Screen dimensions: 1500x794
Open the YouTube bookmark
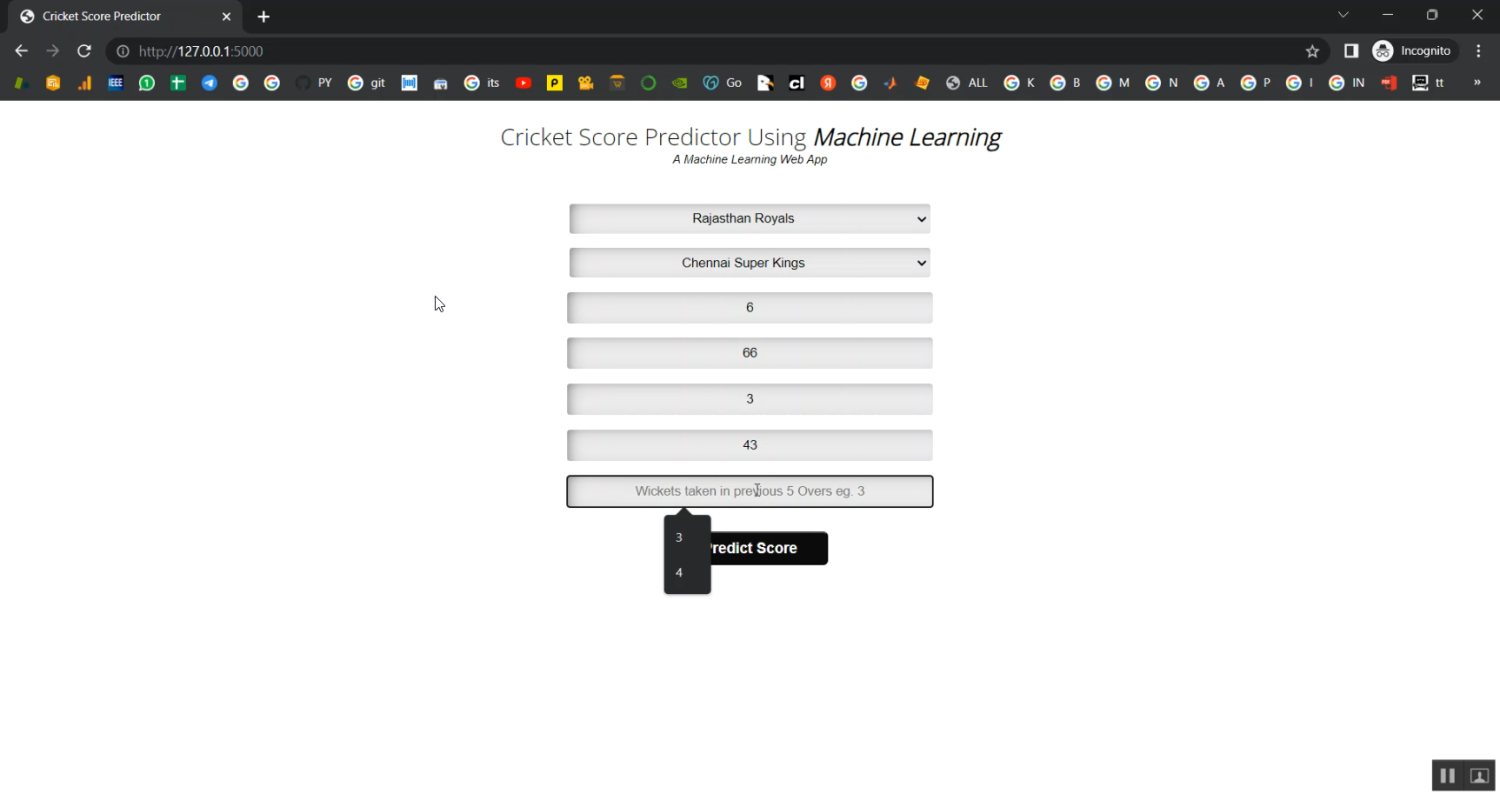[x=523, y=83]
